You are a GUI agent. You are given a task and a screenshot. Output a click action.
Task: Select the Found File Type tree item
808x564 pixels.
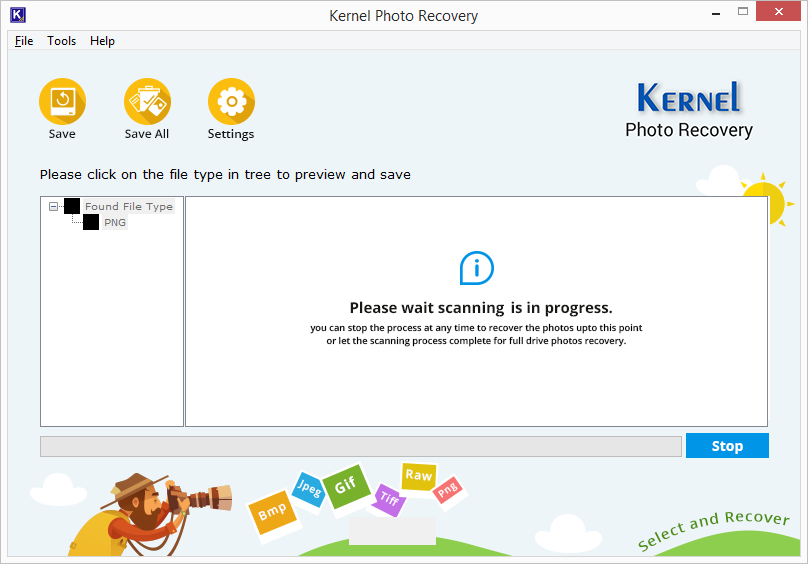pos(129,206)
